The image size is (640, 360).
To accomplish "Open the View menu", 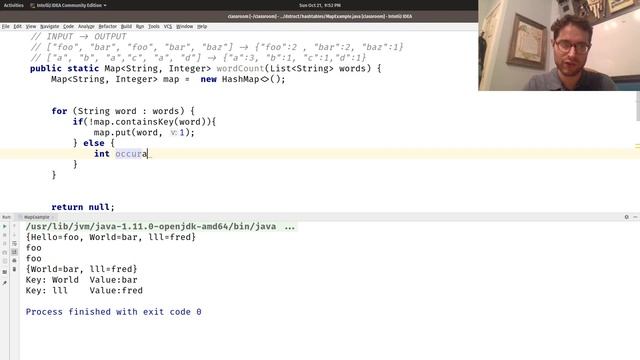I will tap(31, 27).
